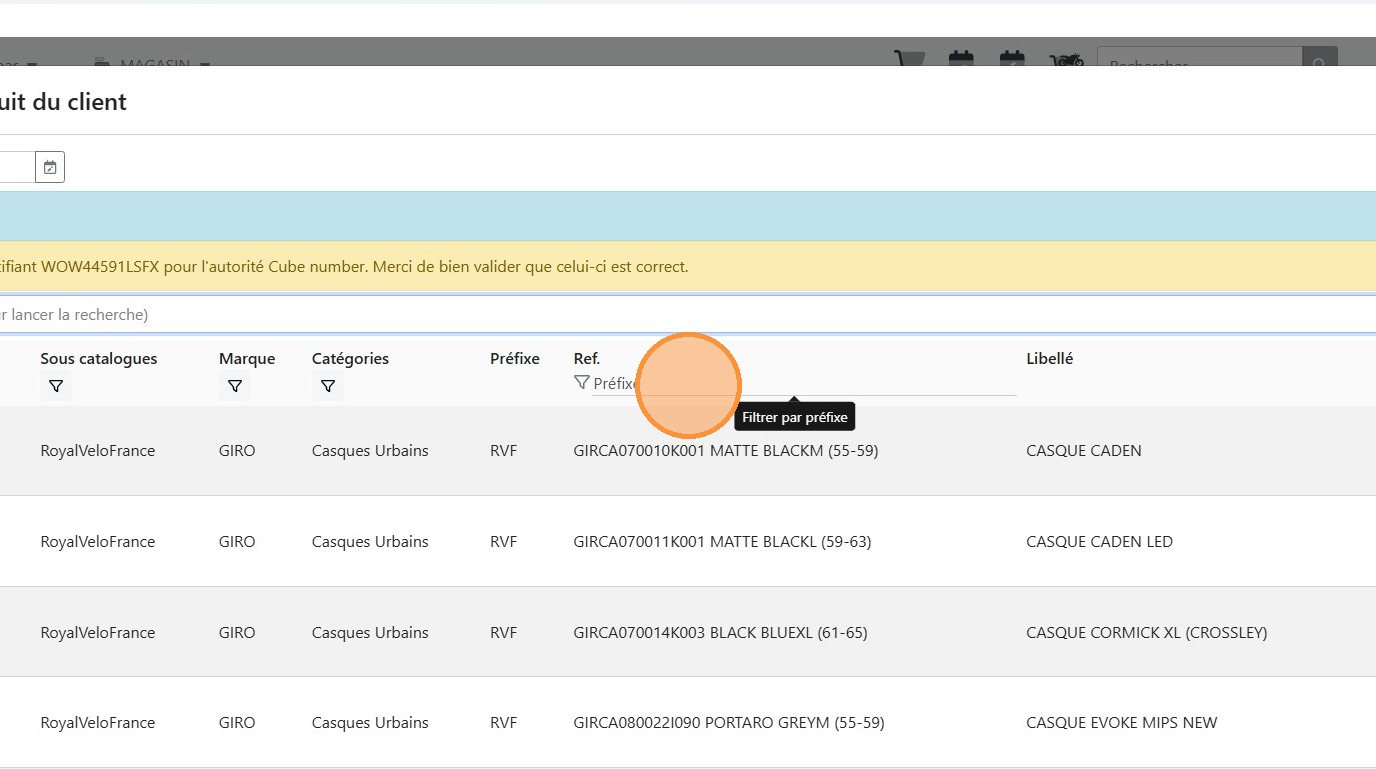Click the product search field above the table
The height and width of the screenshot is (769, 1376).
[x=600, y=314]
